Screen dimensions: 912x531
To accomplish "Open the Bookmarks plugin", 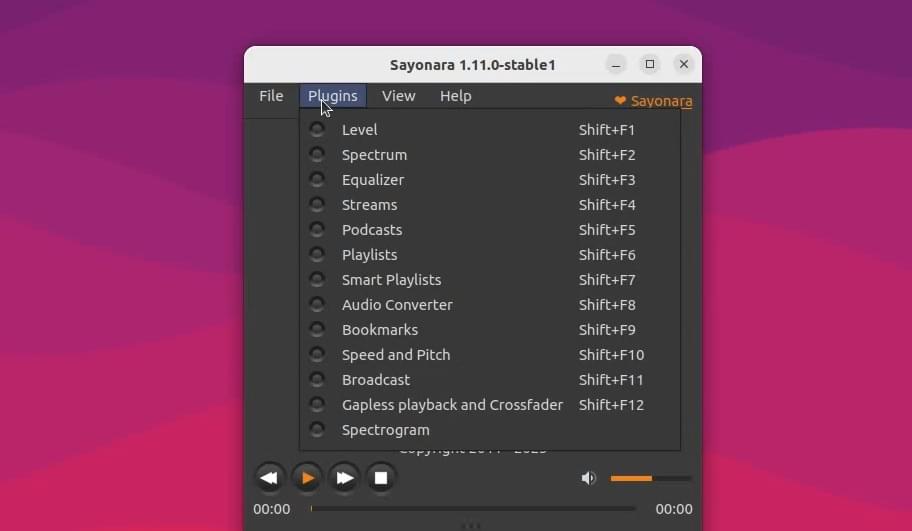I will (490, 330).
